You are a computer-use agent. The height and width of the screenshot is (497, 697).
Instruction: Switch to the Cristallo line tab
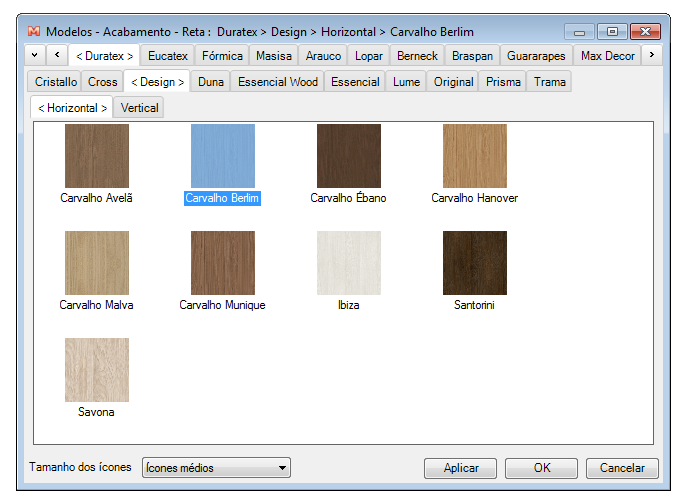click(x=56, y=82)
